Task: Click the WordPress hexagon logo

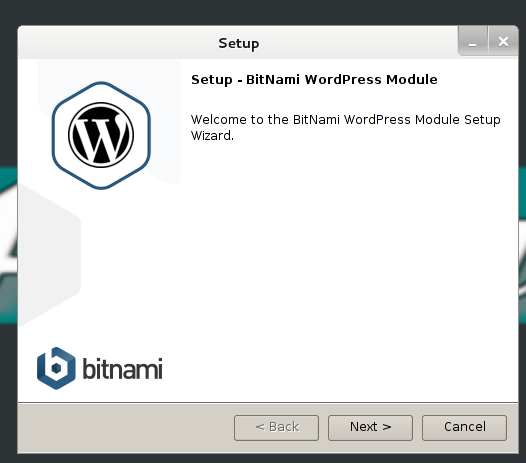Action: pyautogui.click(x=101, y=136)
